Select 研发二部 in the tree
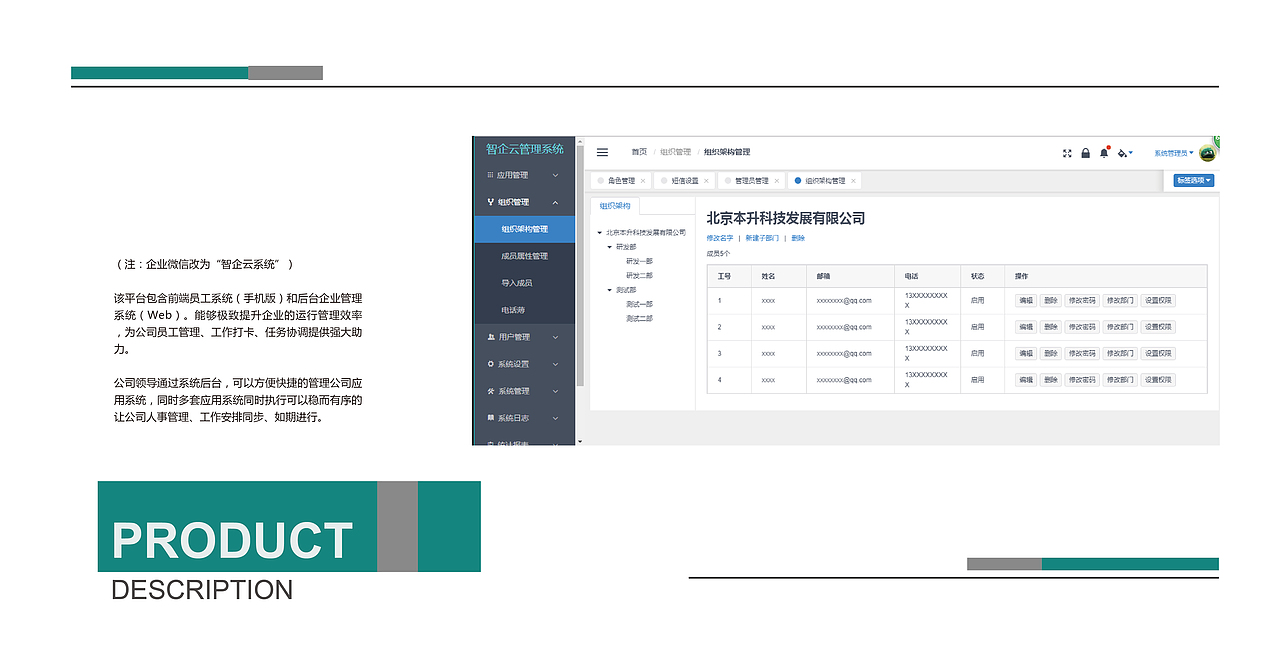This screenshot has height=648, width=1280. tap(639, 275)
